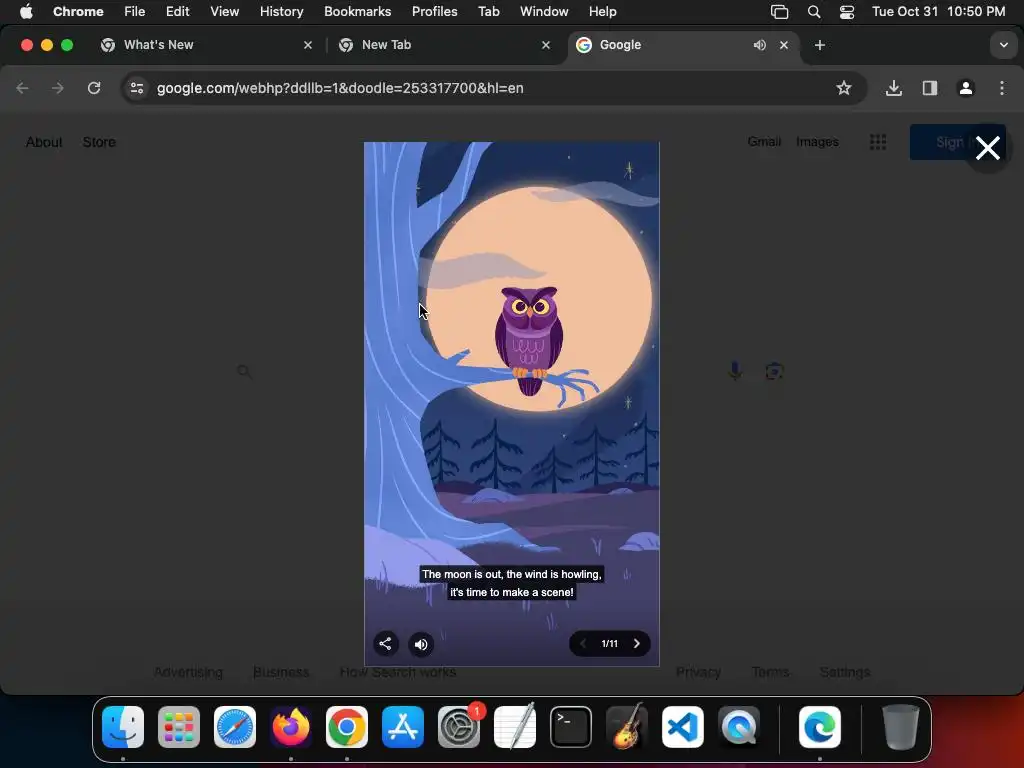This screenshot has height=768, width=1024.
Task: Open the screen mirroring menu bar icon
Action: coord(780,12)
